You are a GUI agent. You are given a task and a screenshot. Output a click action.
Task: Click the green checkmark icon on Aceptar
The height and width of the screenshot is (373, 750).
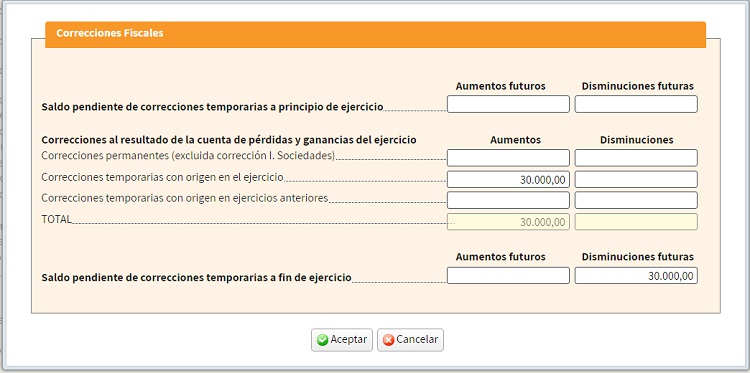[323, 340]
